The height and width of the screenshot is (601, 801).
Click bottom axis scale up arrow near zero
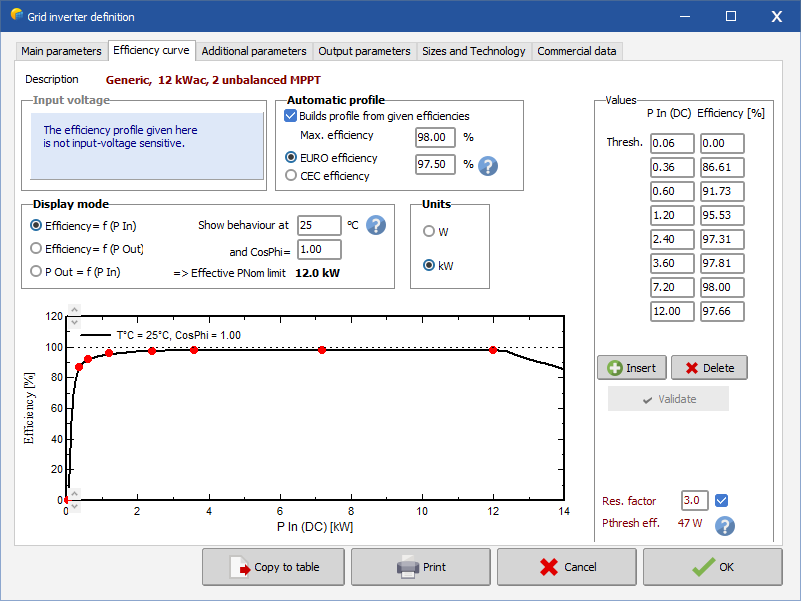(75, 493)
